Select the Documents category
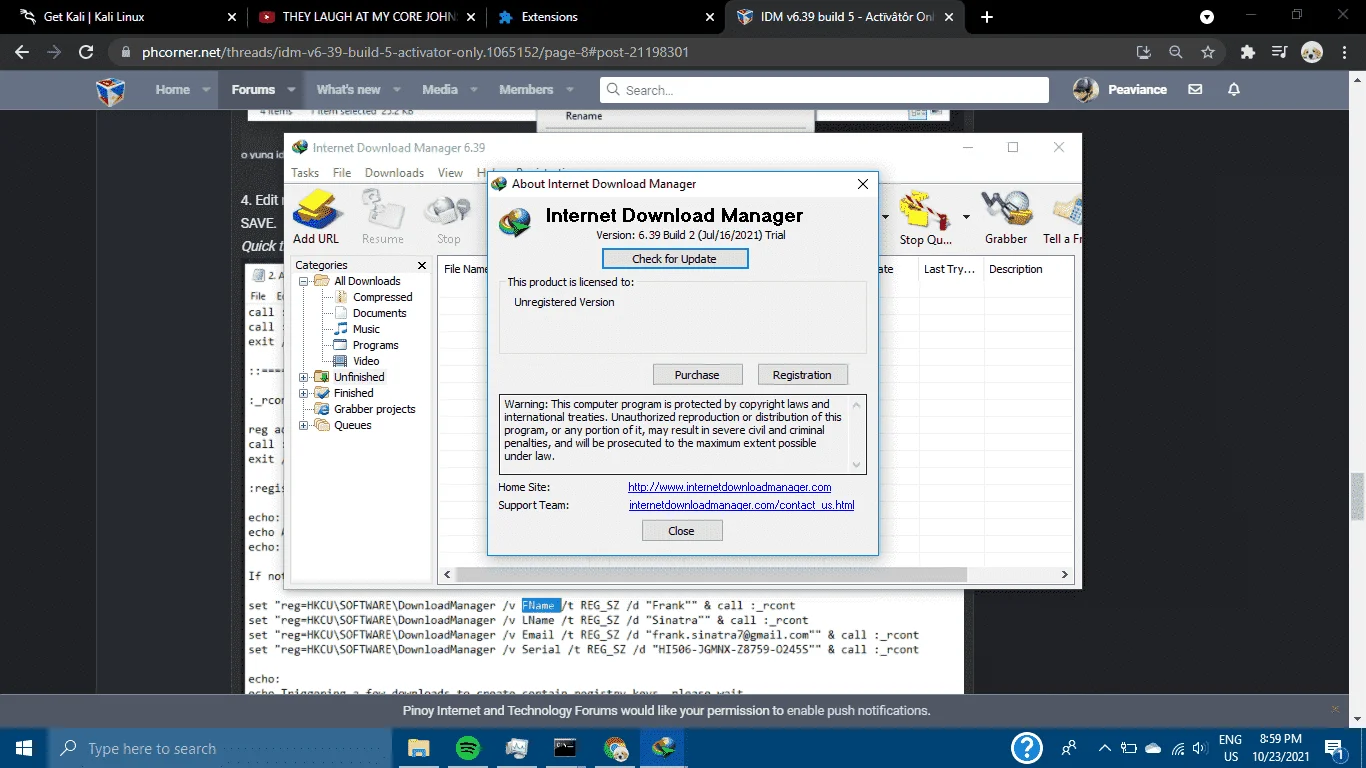The width and height of the screenshot is (1366, 768). (x=379, y=313)
